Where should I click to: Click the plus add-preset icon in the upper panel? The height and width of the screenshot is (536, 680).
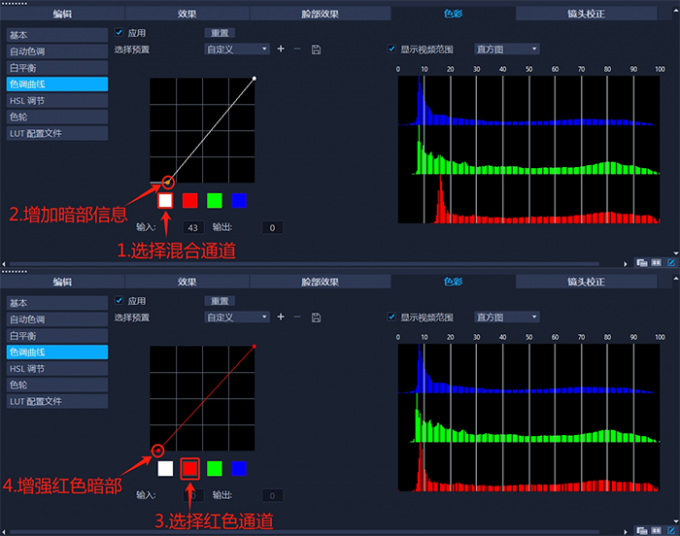click(x=281, y=49)
